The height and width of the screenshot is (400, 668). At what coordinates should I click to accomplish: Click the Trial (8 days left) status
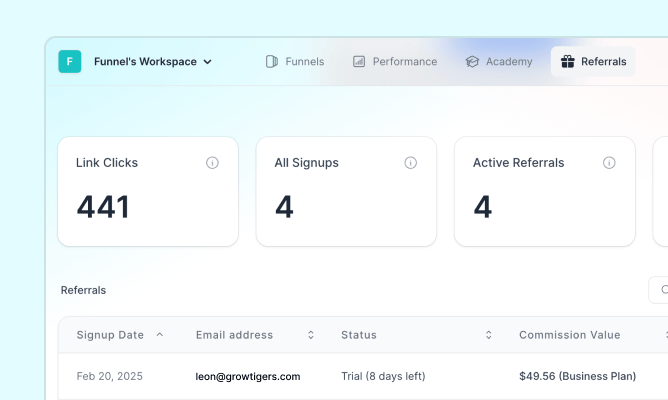pyautogui.click(x=383, y=376)
